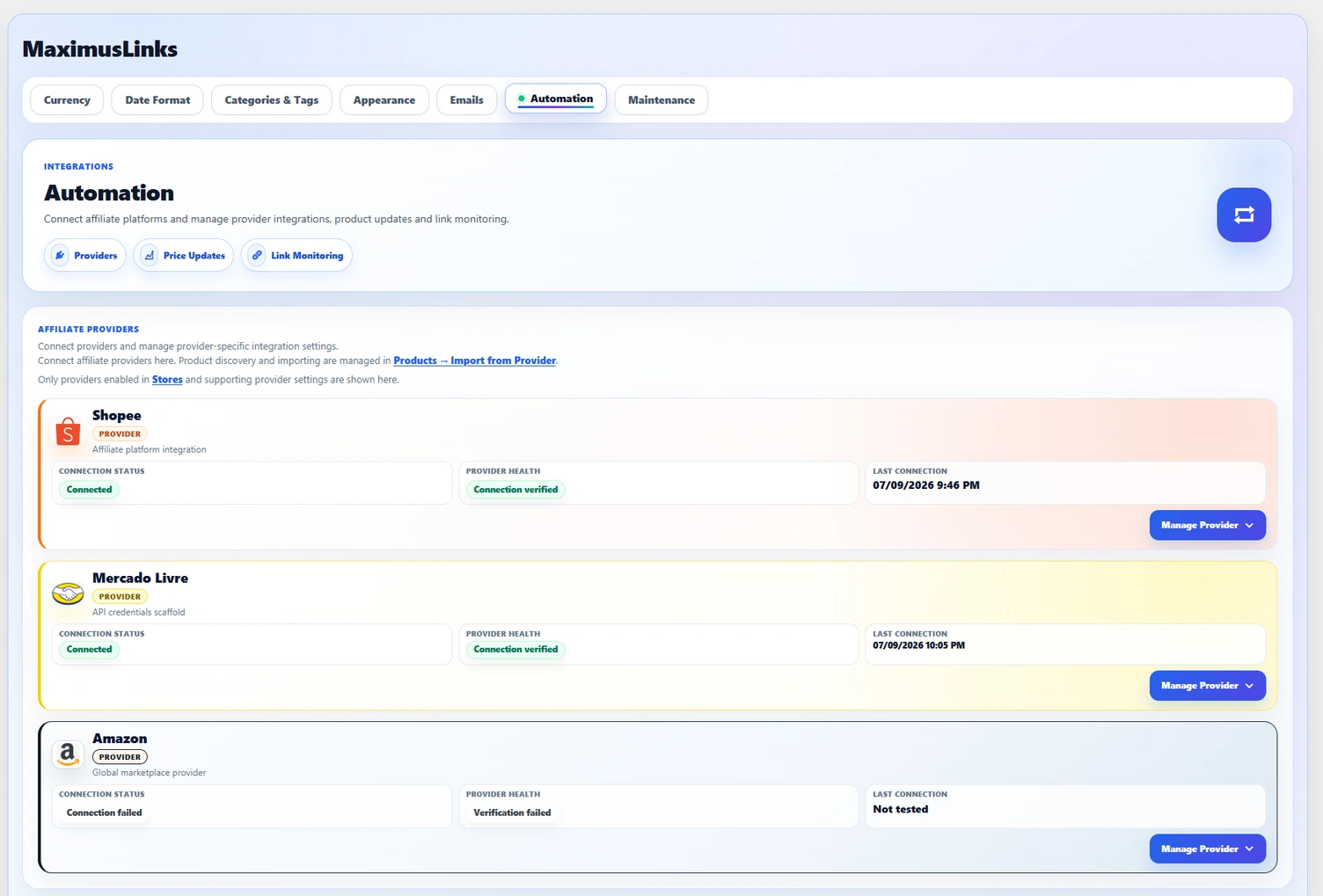
Task: Click Mercado Livre's Connected status badge
Action: tap(90, 650)
